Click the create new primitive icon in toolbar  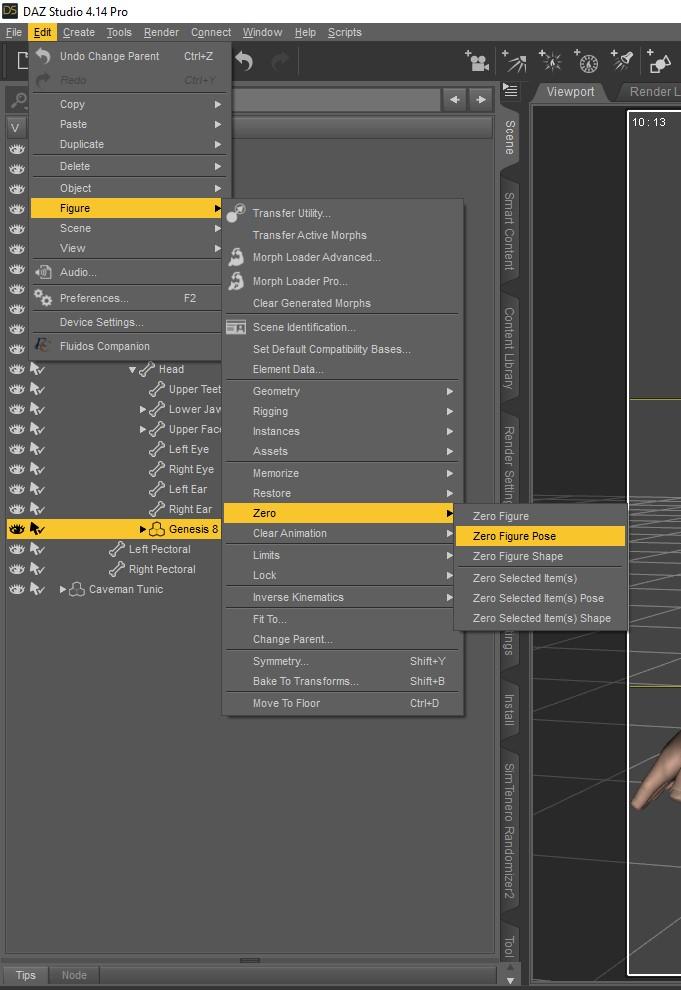660,61
